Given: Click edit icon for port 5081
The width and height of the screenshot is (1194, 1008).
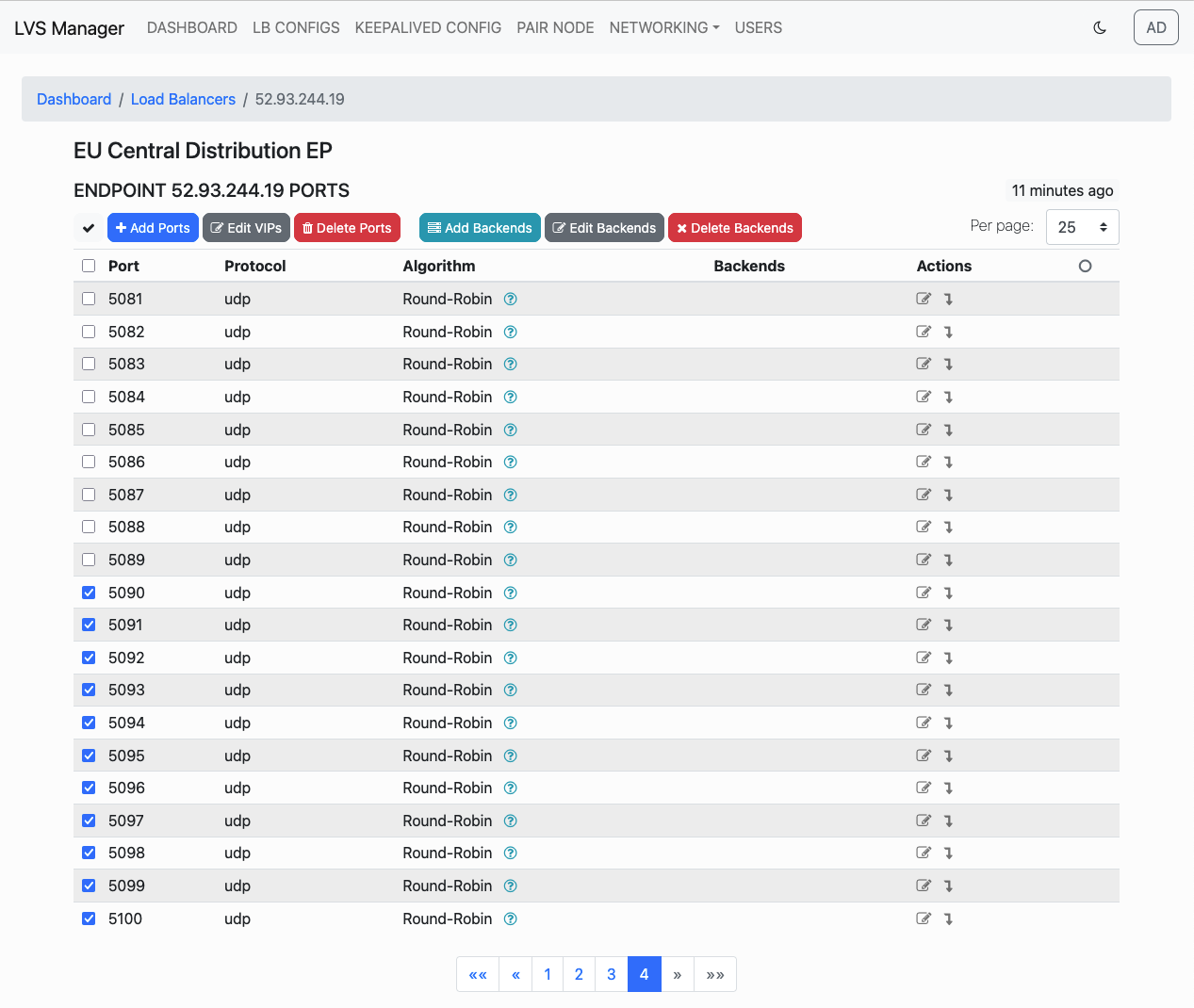Looking at the screenshot, I should click(x=924, y=299).
